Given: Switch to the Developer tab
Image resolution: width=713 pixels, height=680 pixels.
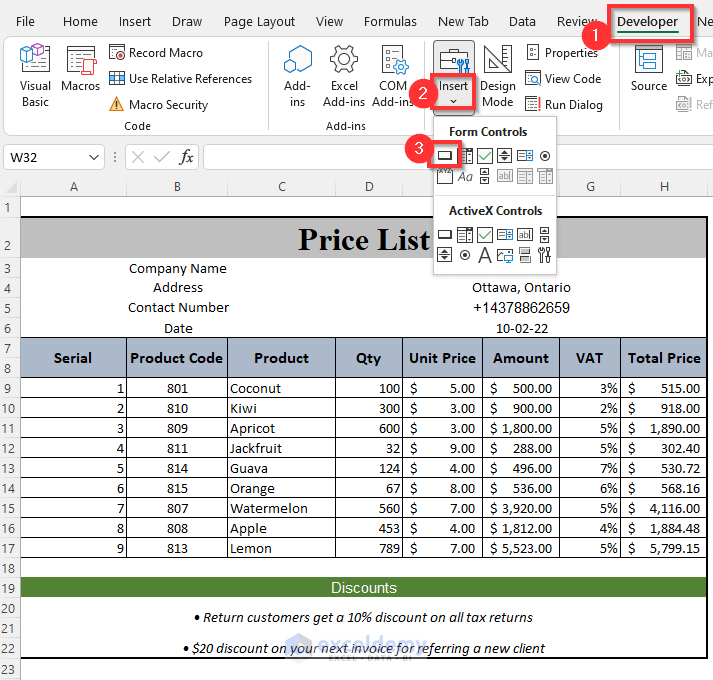Looking at the screenshot, I should point(647,21).
